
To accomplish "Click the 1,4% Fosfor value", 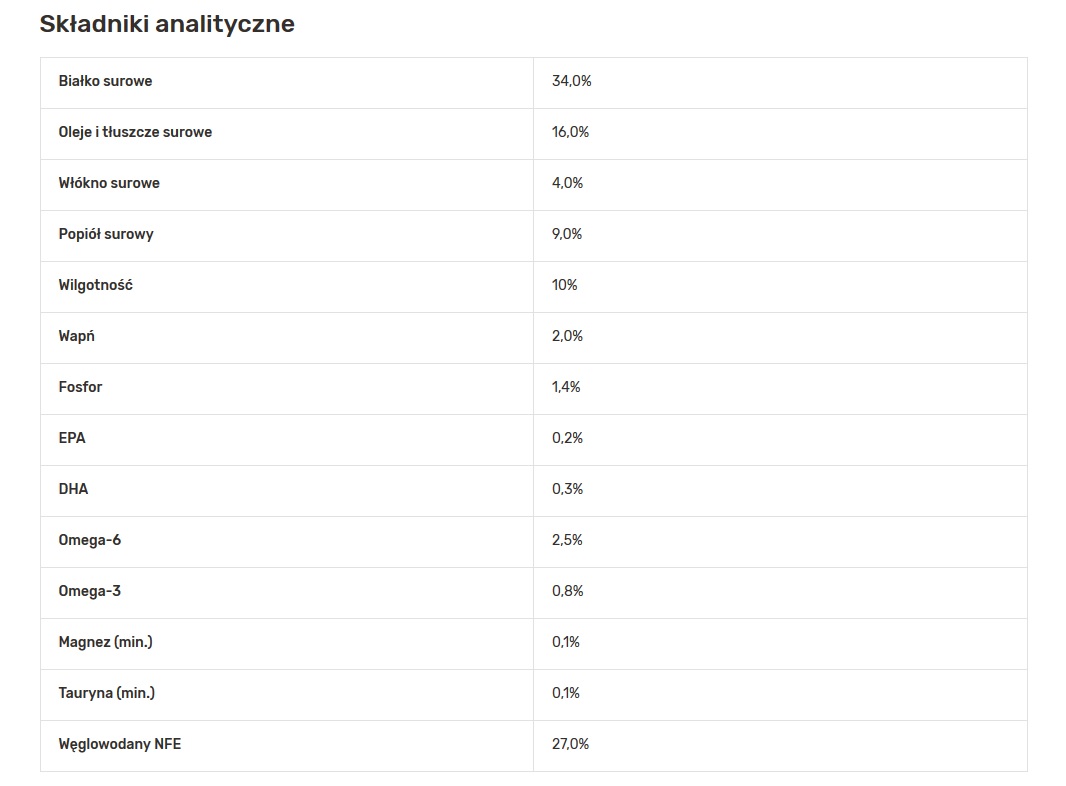I will pyautogui.click(x=566, y=387).
